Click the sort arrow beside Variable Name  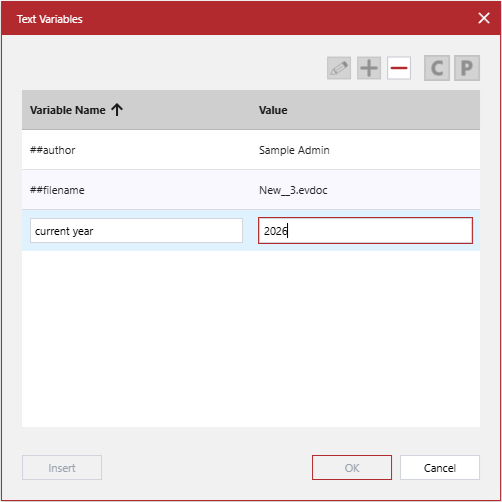tap(117, 110)
